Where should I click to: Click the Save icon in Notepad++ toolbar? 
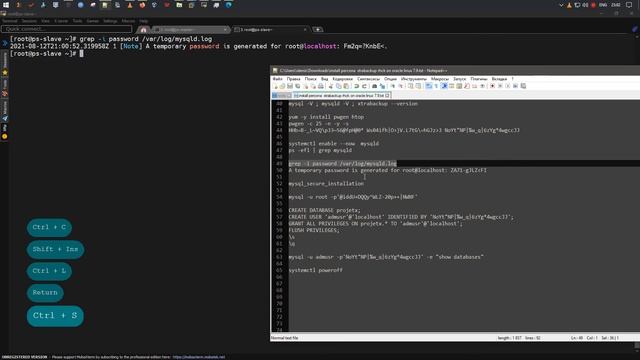[x=290, y=86]
